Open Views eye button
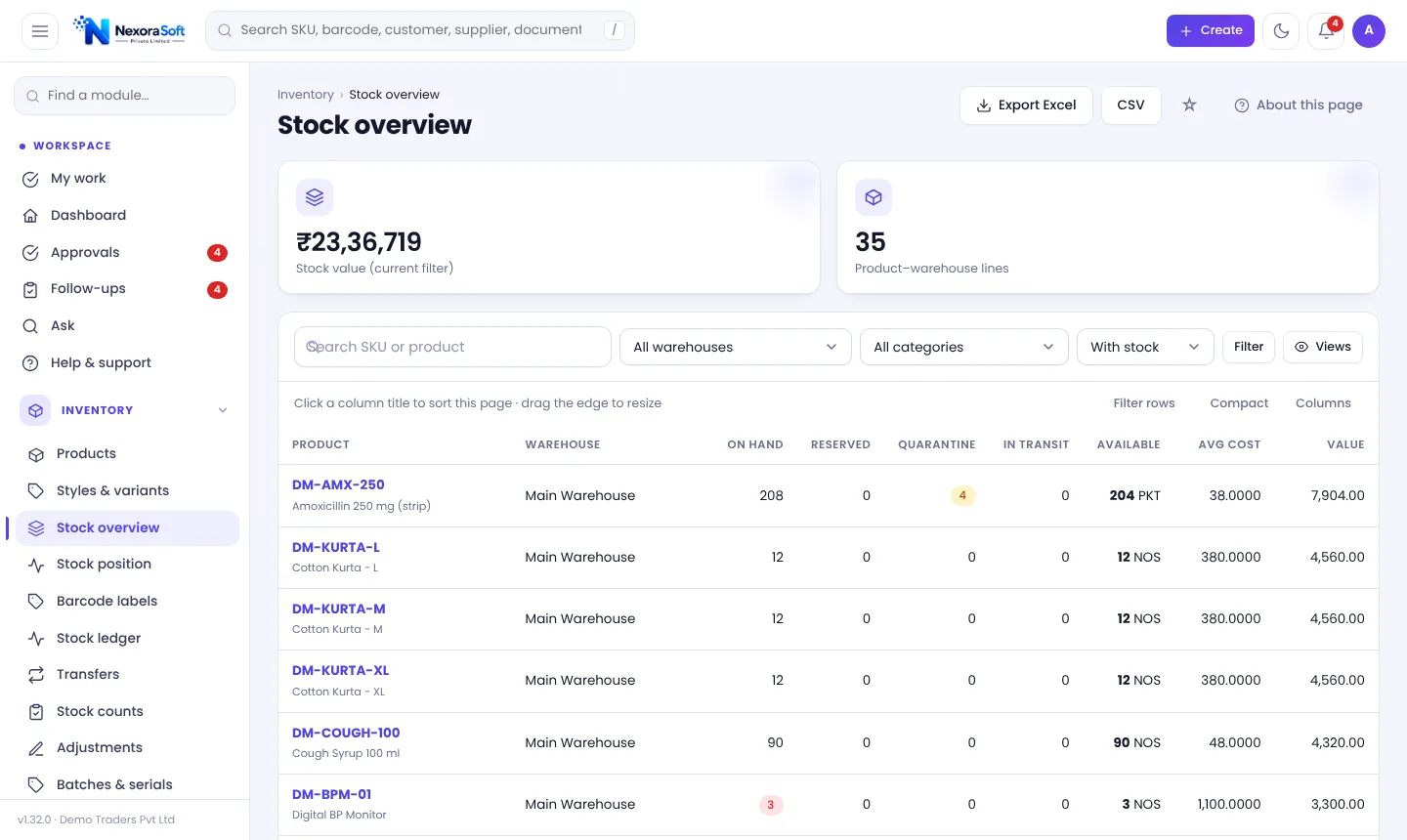 point(1323,347)
